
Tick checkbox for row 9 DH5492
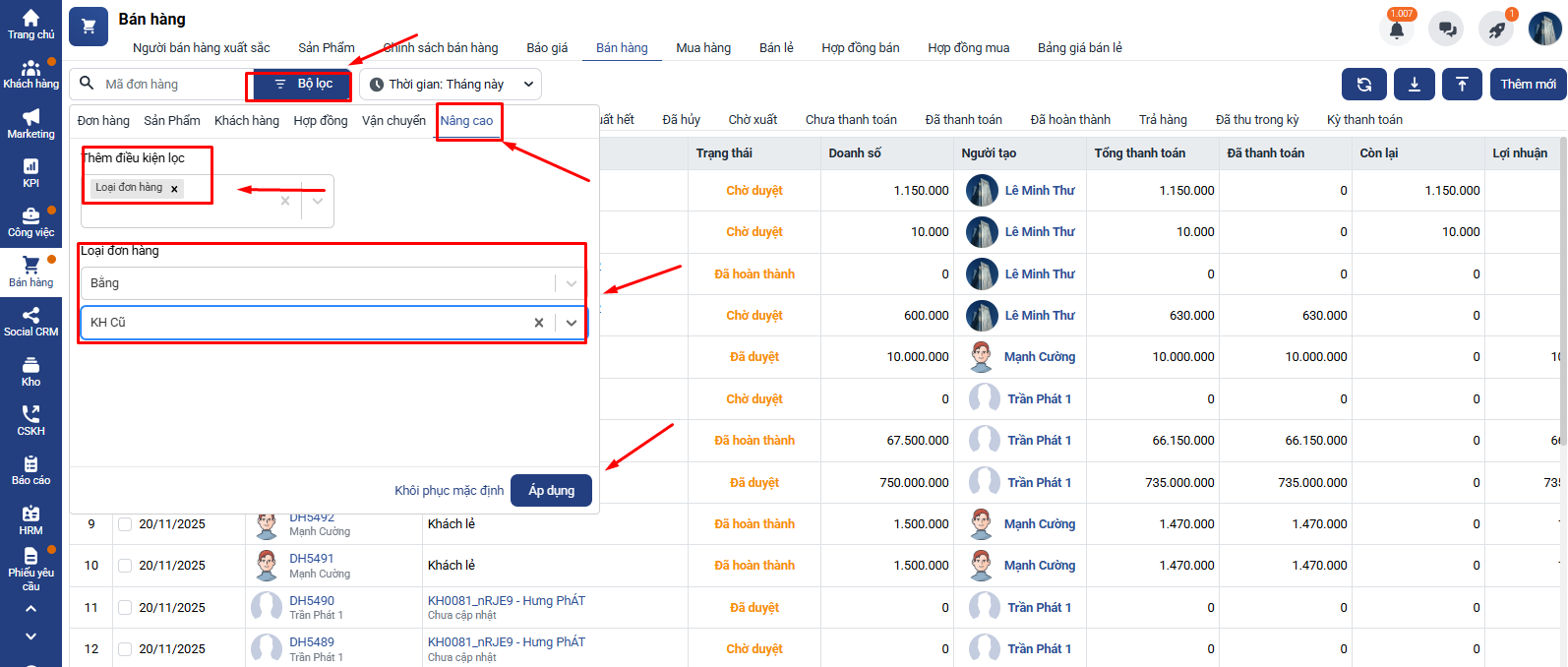coord(125,524)
